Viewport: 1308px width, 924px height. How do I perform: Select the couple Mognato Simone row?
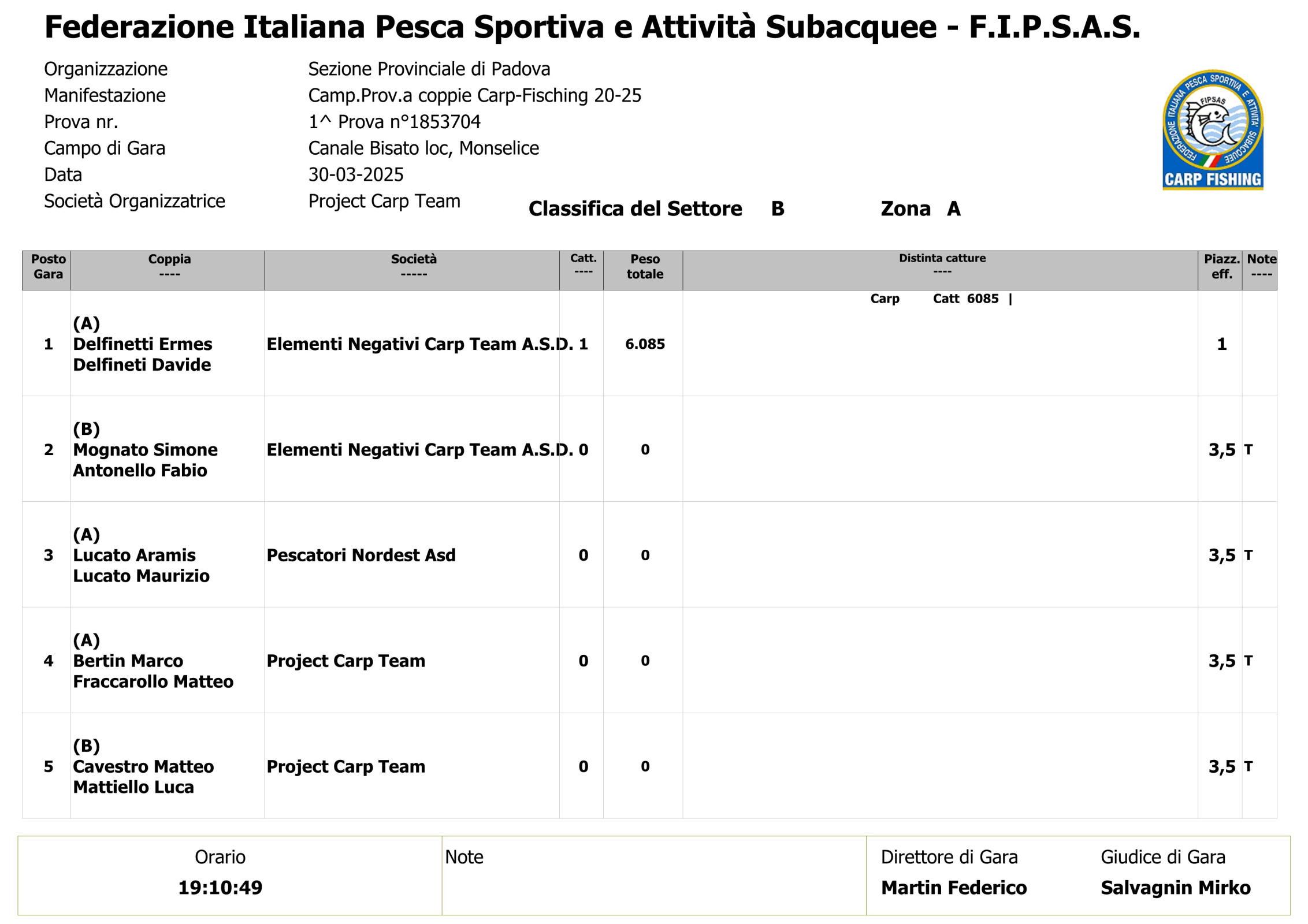pyautogui.click(x=649, y=449)
